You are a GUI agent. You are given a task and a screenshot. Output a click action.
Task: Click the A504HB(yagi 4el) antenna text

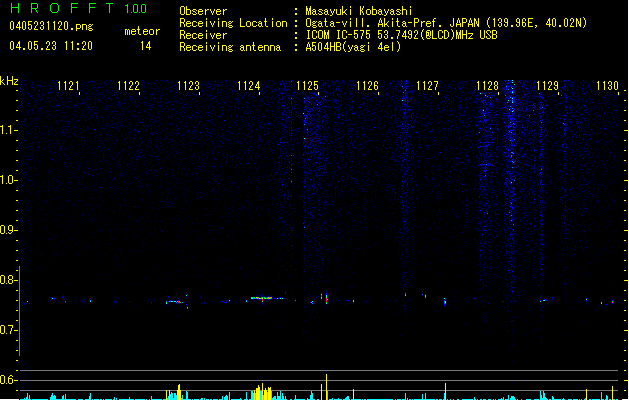pos(353,47)
